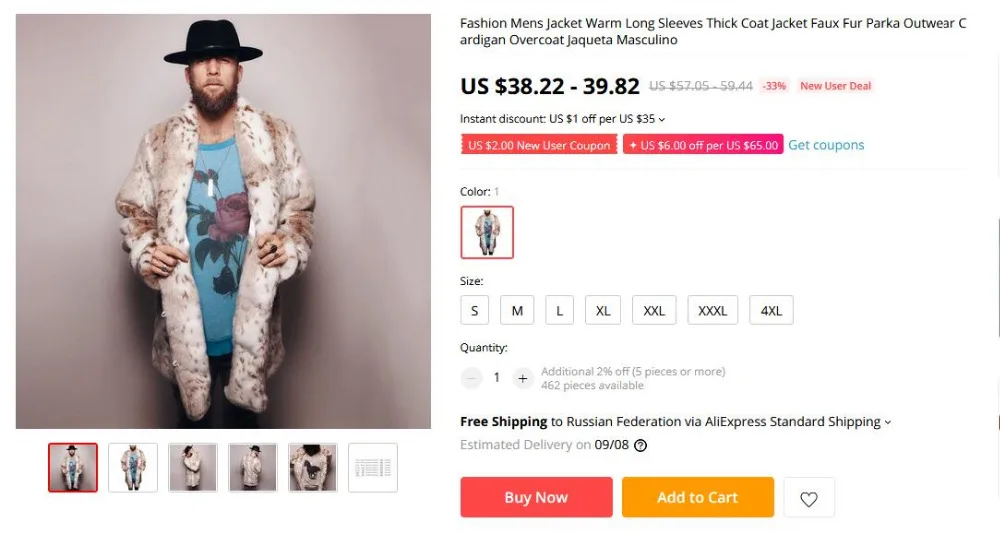Expand instant discount details chevron
Image resolution: width=1000 pixels, height=534 pixels.
[661, 119]
